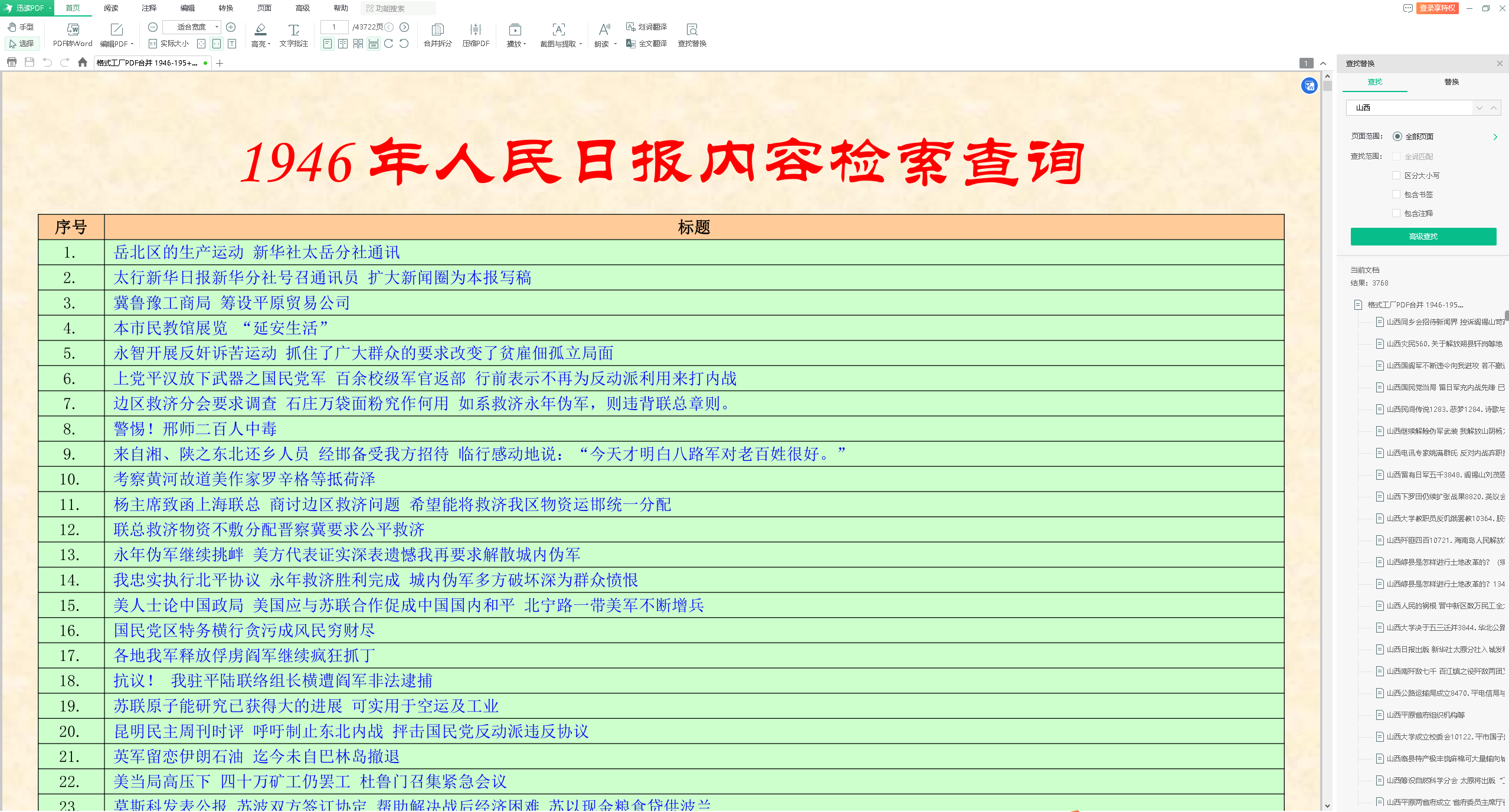Viewport: 1509px width, 812px height.
Task: Open the 注释 menu tab
Action: (x=149, y=8)
